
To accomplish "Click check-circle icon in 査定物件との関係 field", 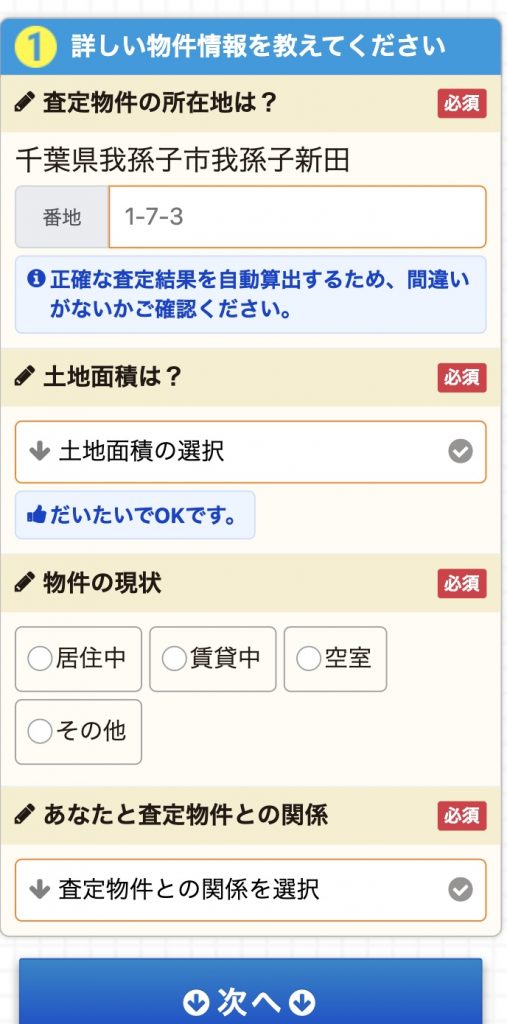I will [x=461, y=889].
